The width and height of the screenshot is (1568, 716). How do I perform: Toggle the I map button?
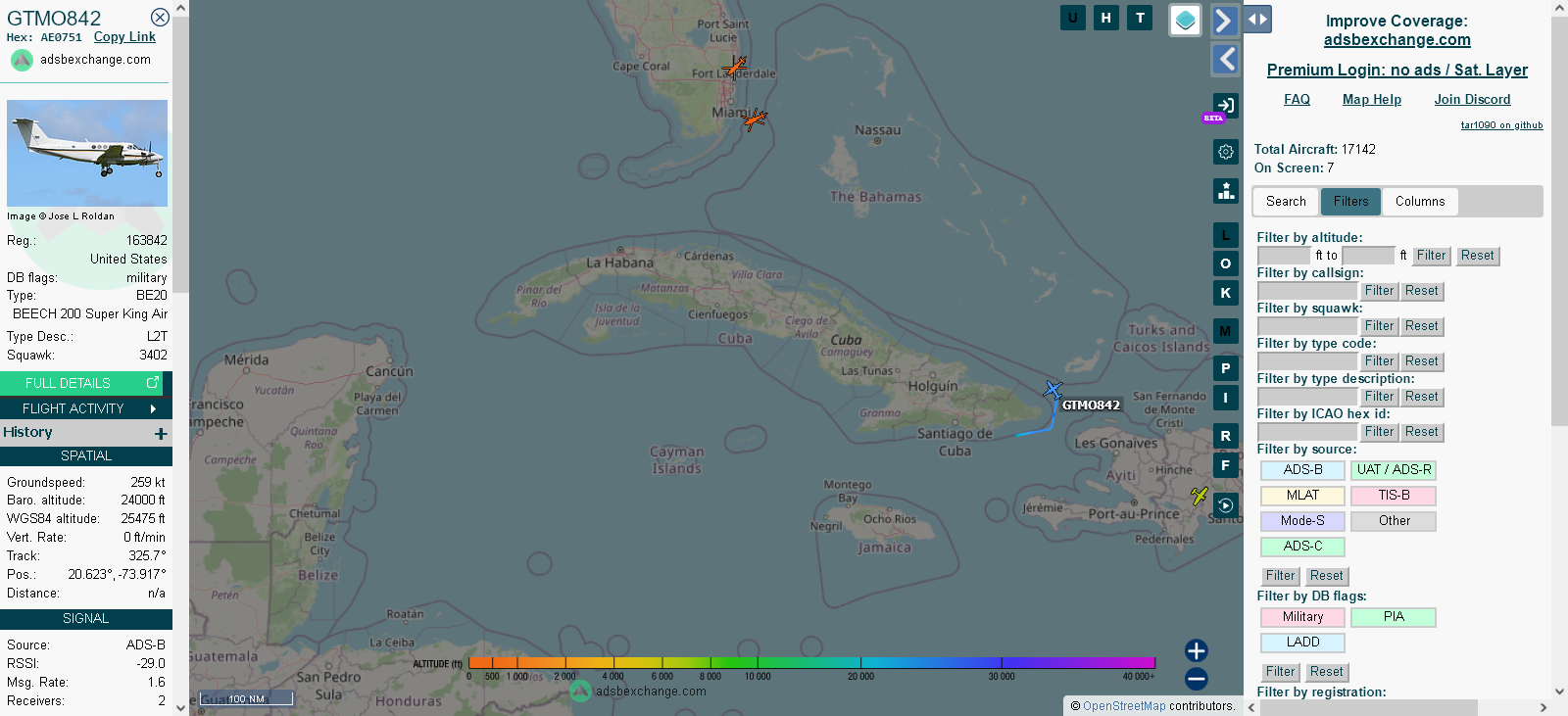pos(1225,398)
